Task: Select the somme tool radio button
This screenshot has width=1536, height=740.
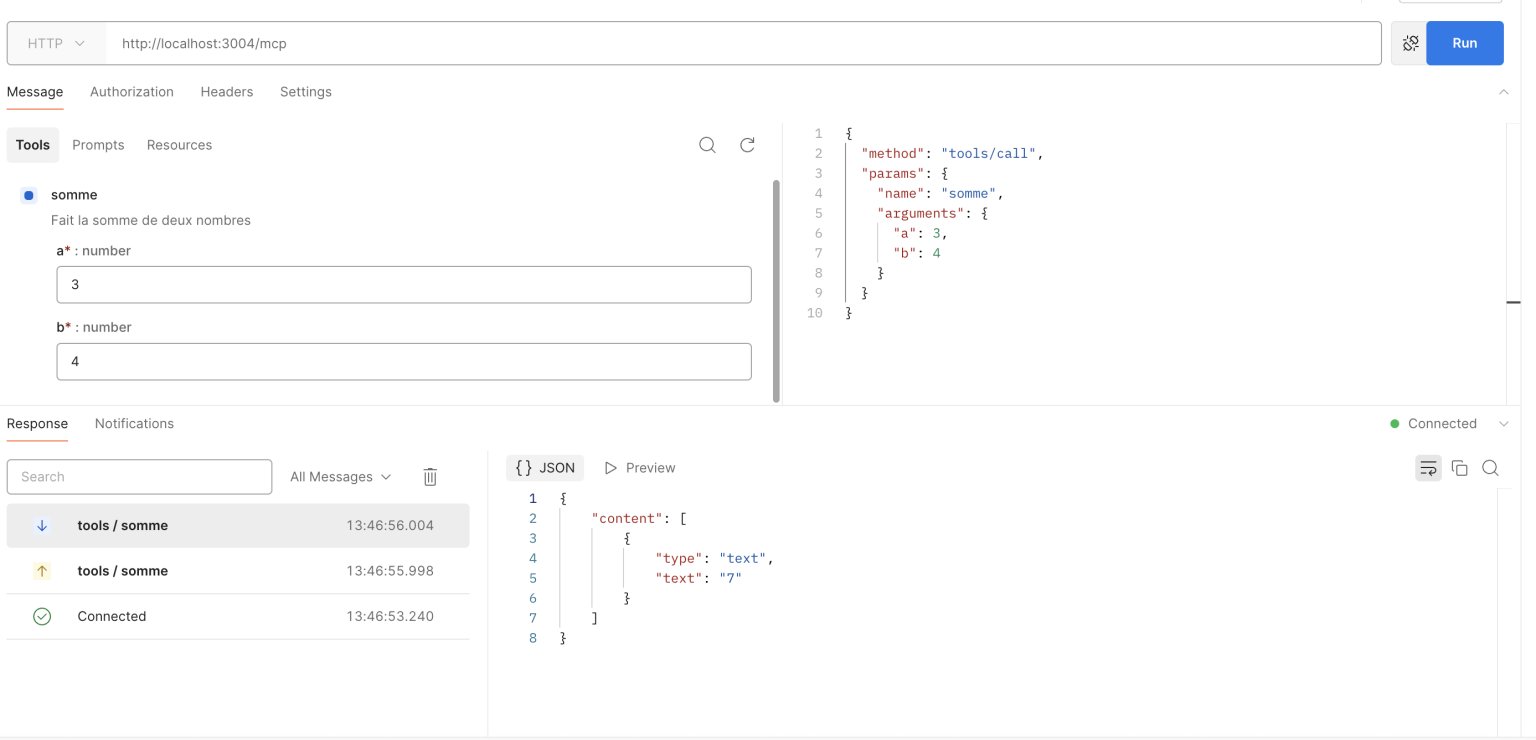Action: (x=29, y=195)
